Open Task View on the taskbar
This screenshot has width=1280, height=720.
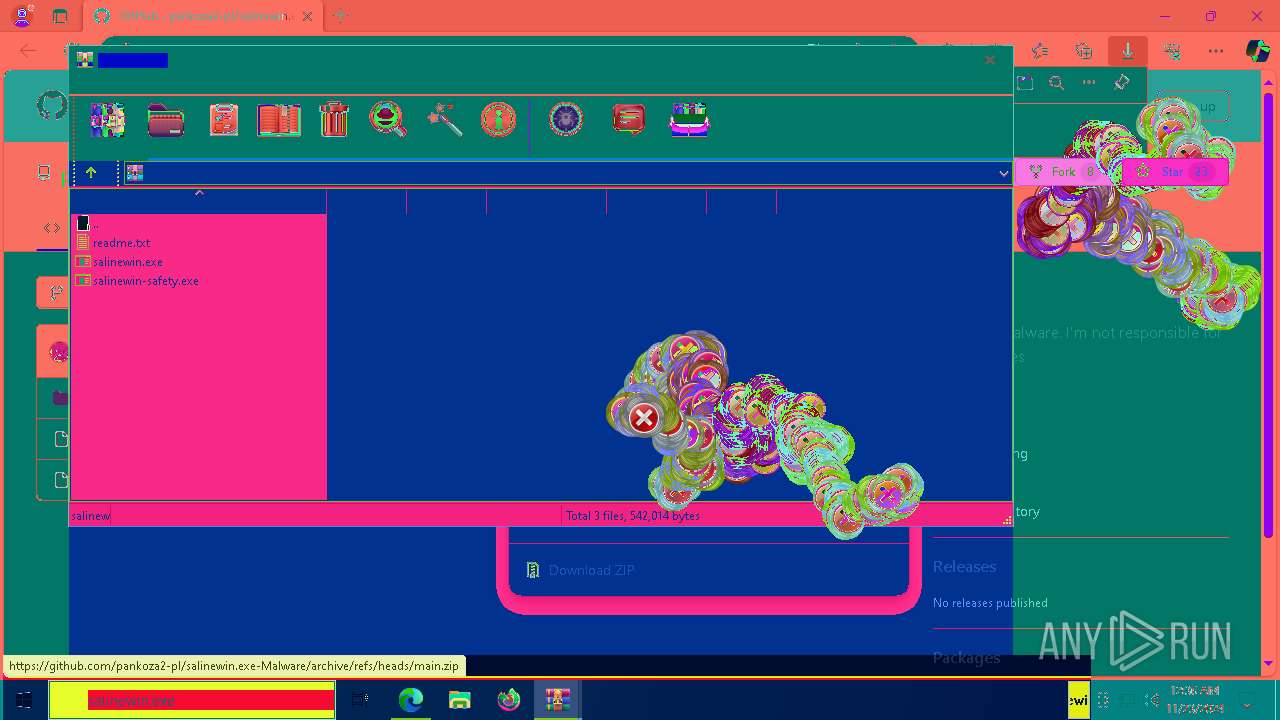361,700
